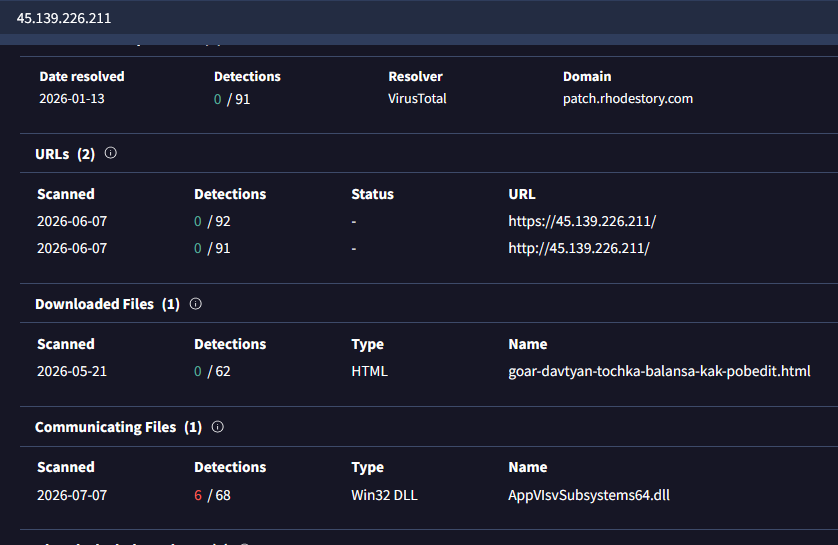838x545 pixels.
Task: Click the 2026-06-07 date of https URL
Action: 72,221
